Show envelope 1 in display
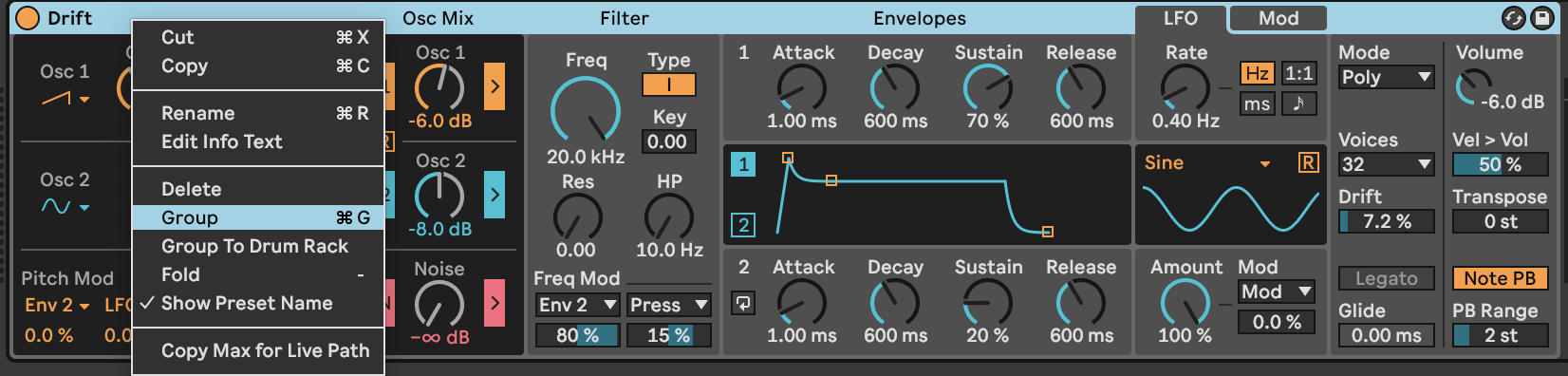The image size is (1568, 376). point(743,164)
